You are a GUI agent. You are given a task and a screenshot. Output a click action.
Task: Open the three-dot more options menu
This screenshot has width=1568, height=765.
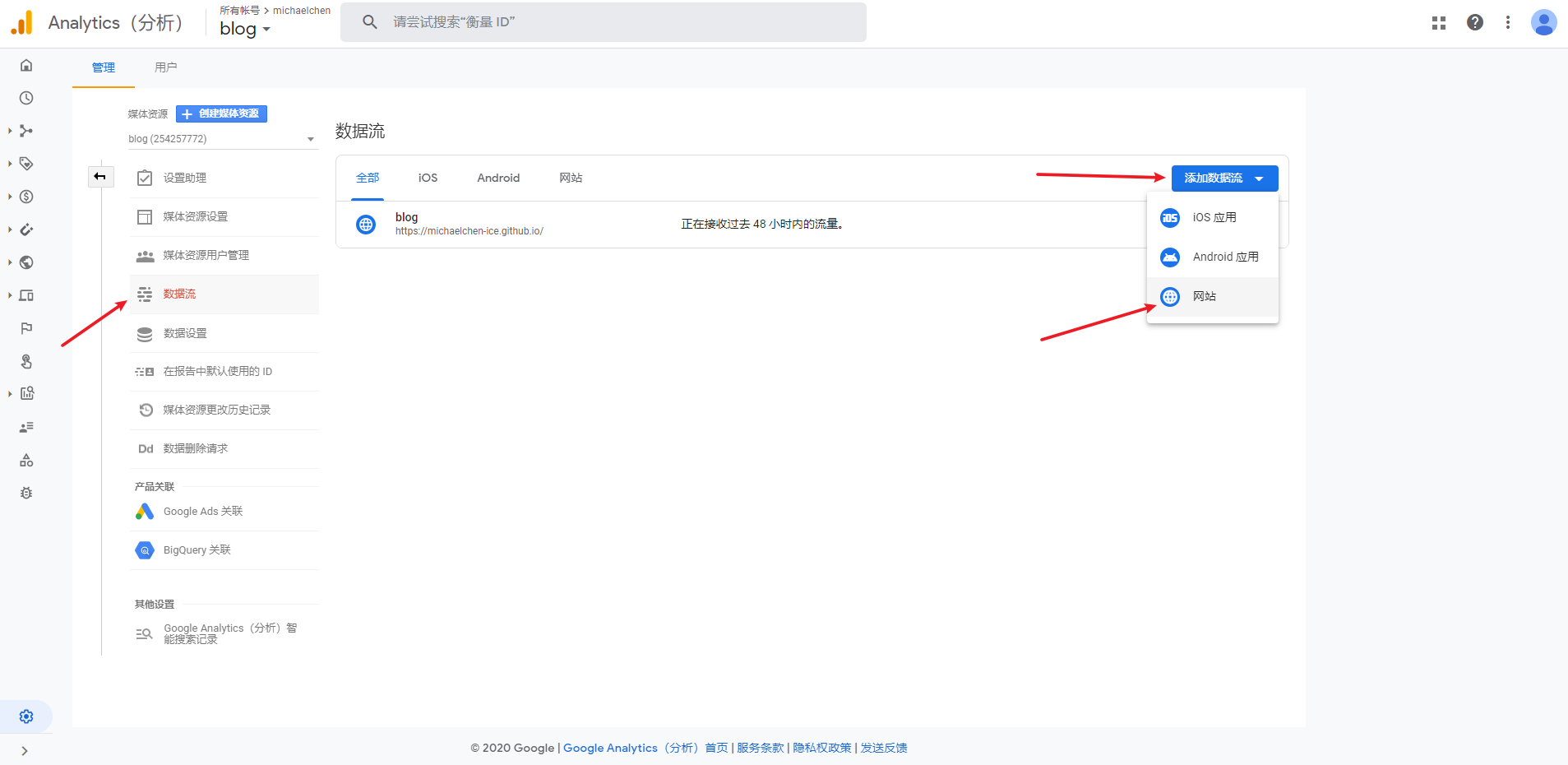[x=1508, y=22]
